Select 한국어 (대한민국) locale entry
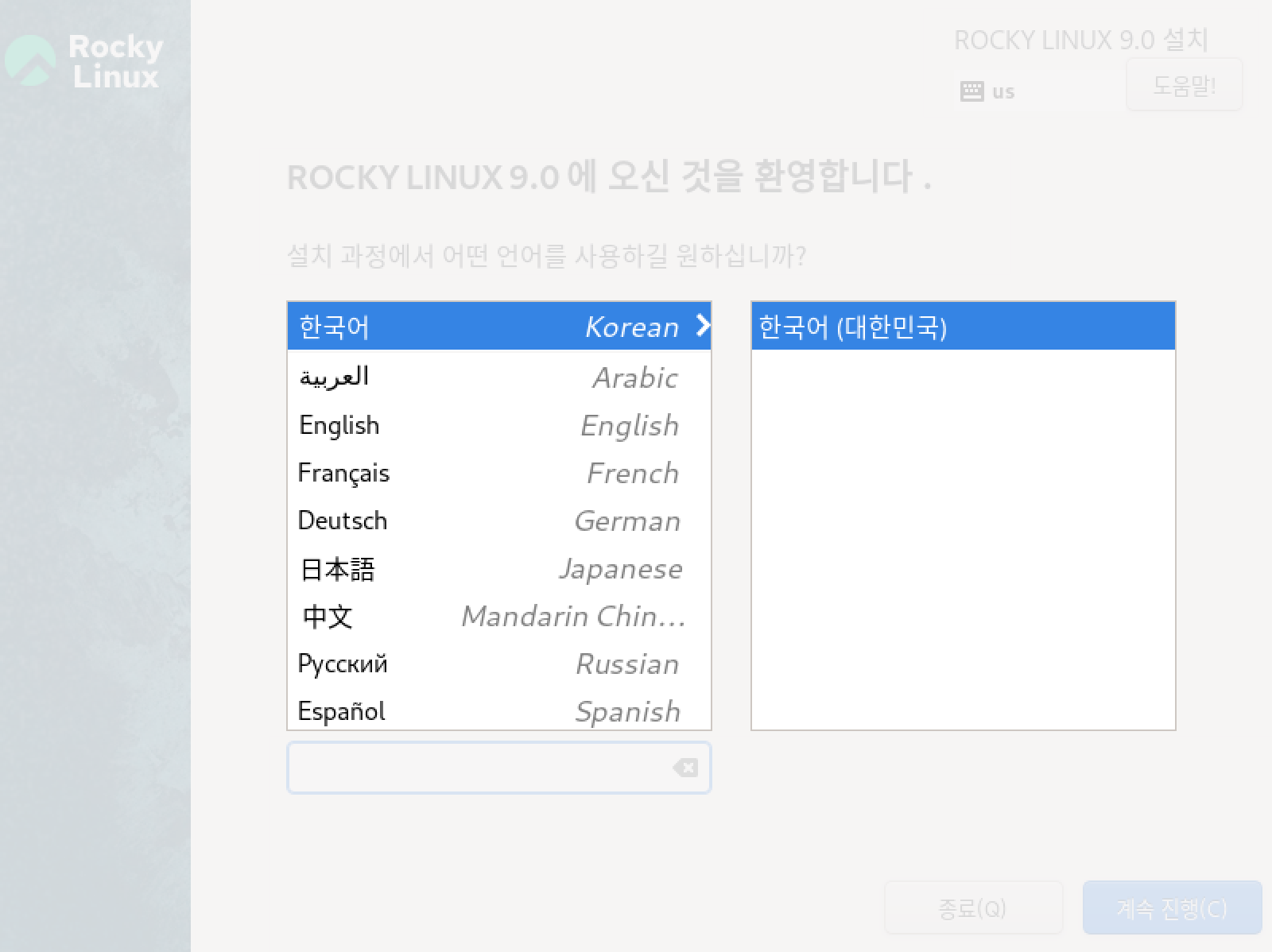 pyautogui.click(x=963, y=326)
